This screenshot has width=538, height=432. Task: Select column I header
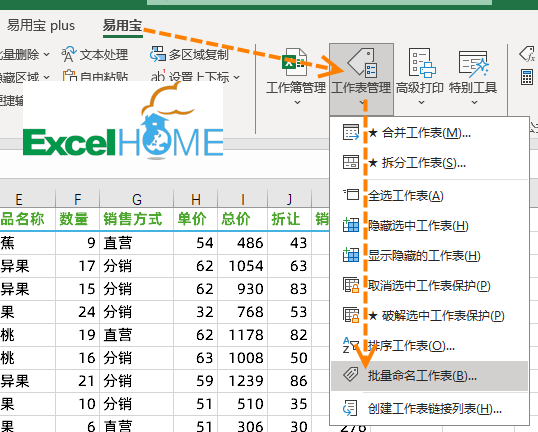(243, 199)
